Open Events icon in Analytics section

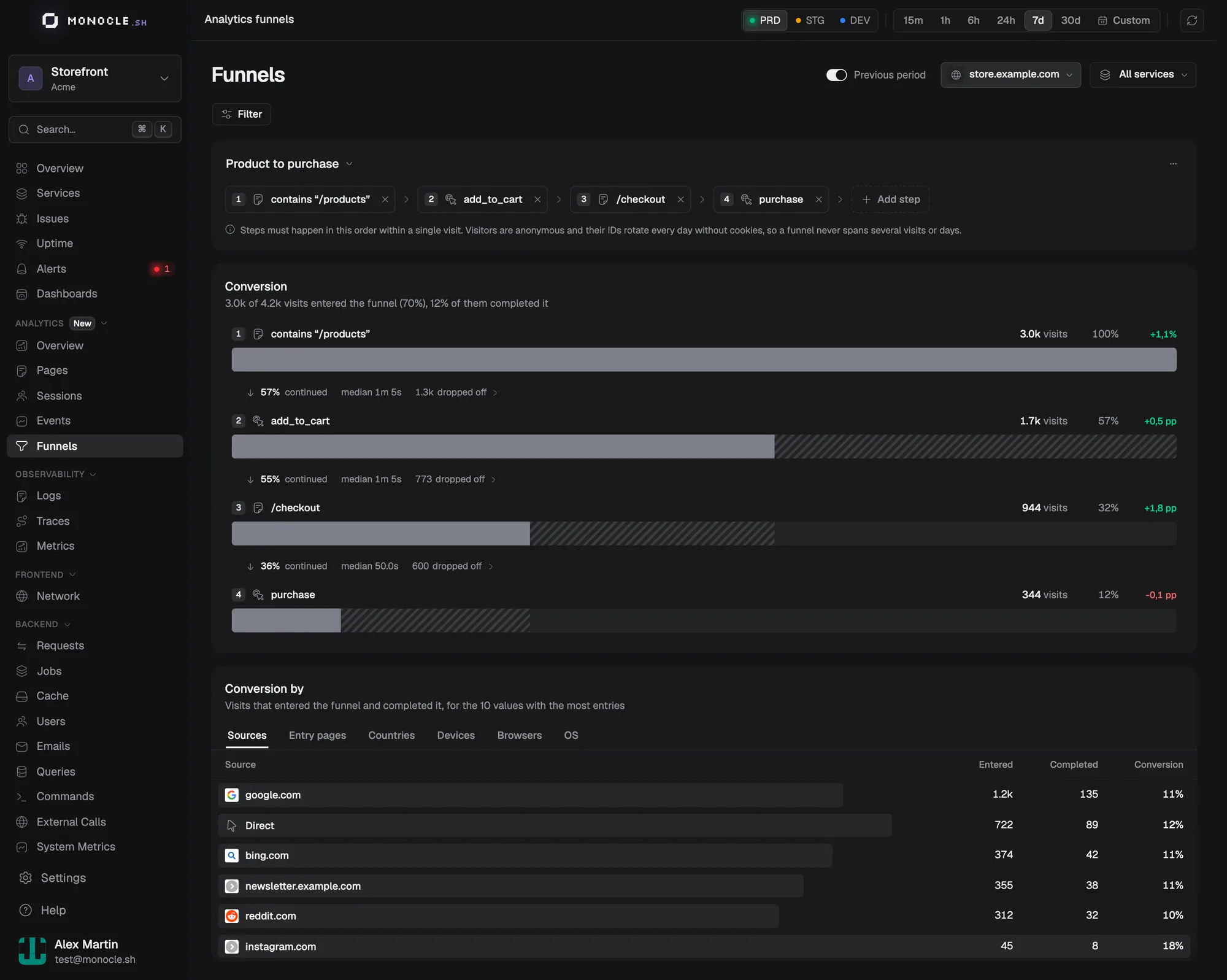pyautogui.click(x=22, y=421)
